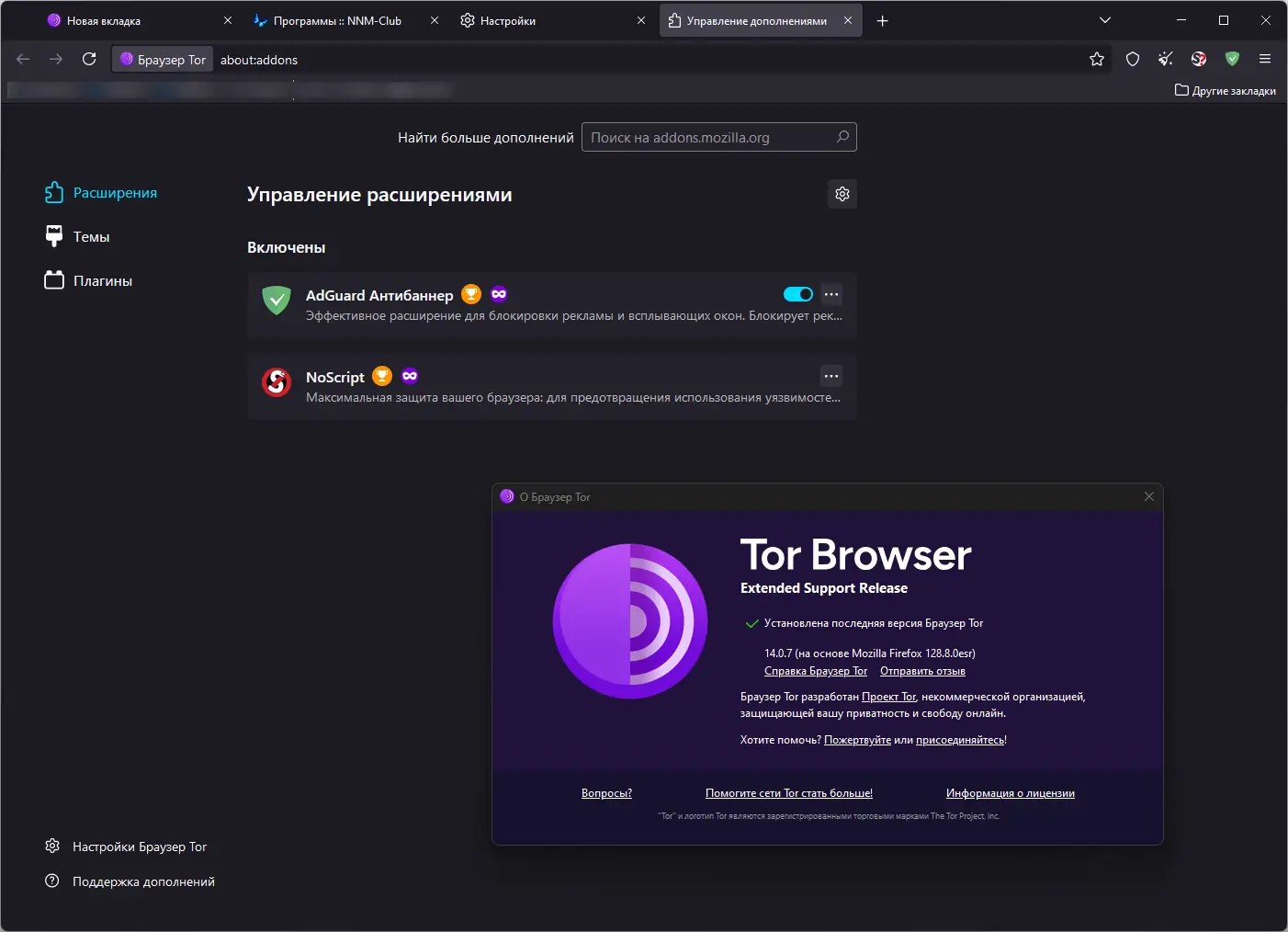Image resolution: width=1288 pixels, height=932 pixels.
Task: Open the AdGuard toolbar shield icon
Action: [1232, 59]
